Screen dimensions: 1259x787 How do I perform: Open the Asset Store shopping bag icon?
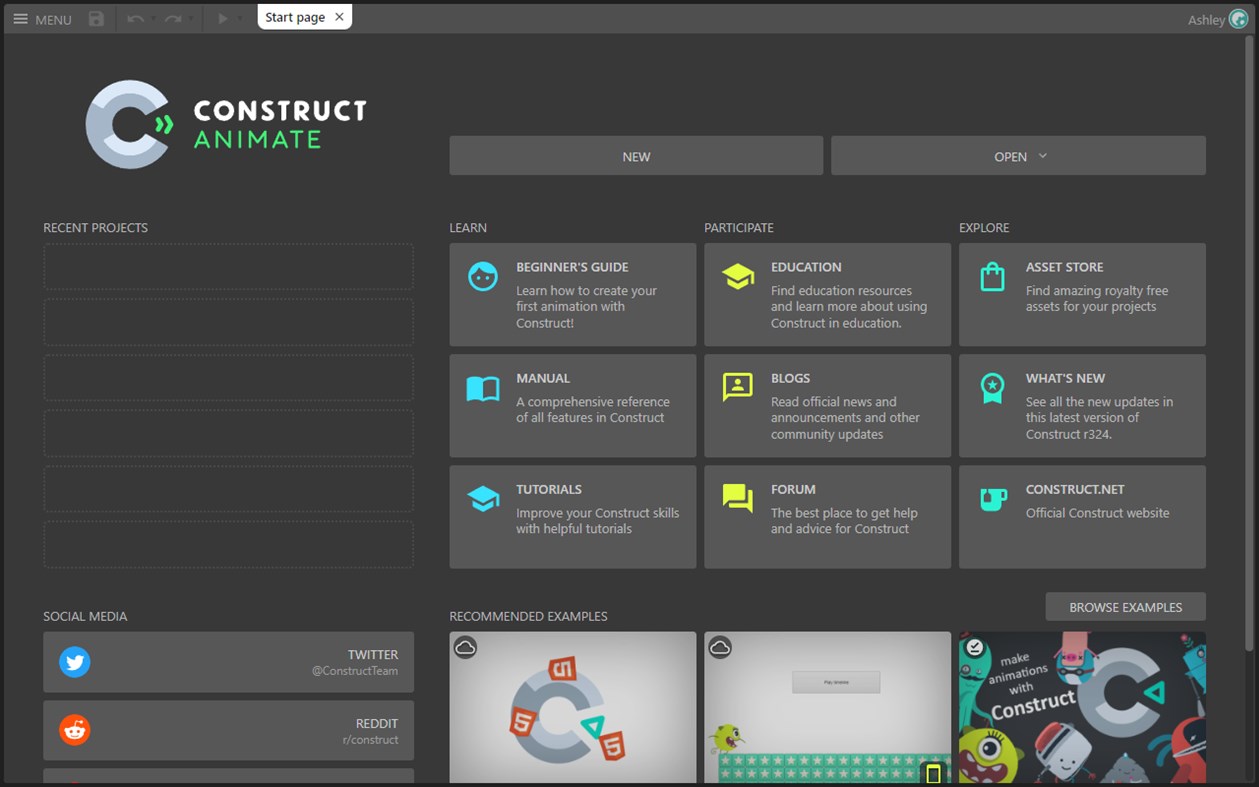click(992, 276)
